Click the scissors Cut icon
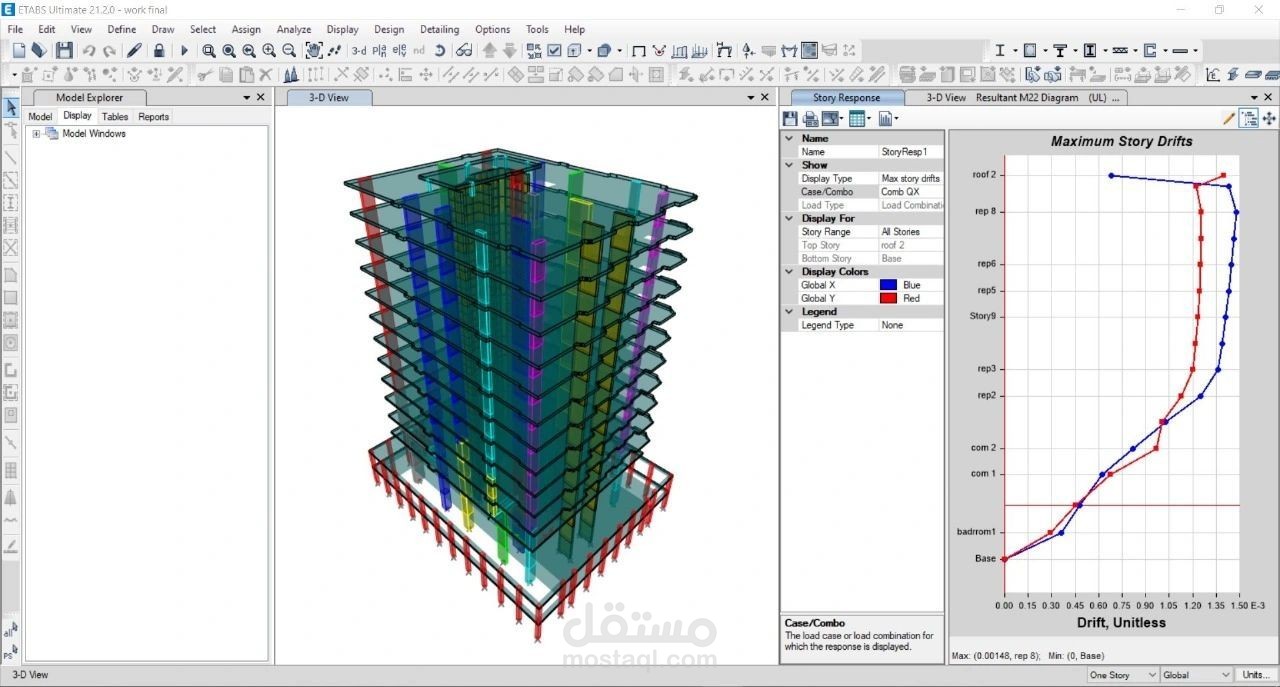Viewport: 1280px width, 687px height. (x=205, y=74)
